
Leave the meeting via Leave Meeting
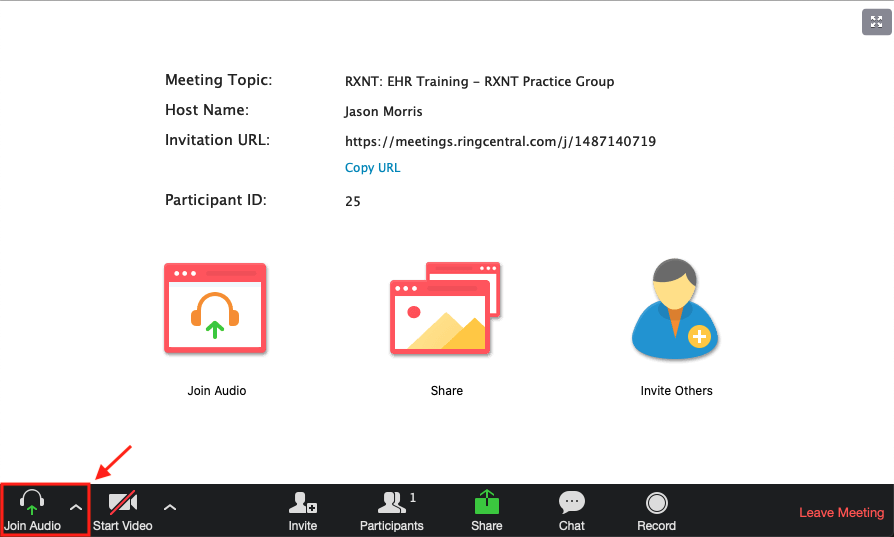point(842,512)
